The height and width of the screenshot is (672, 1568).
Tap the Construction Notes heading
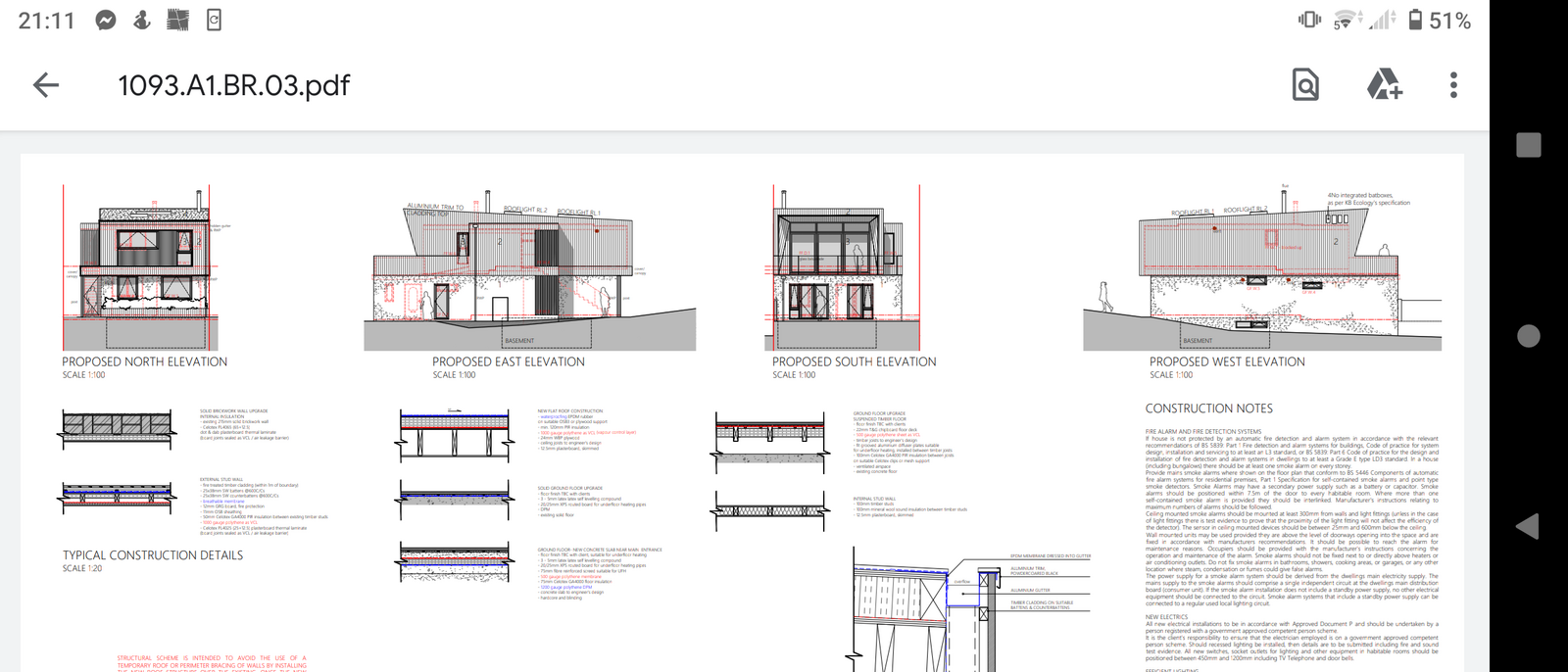click(x=1208, y=408)
